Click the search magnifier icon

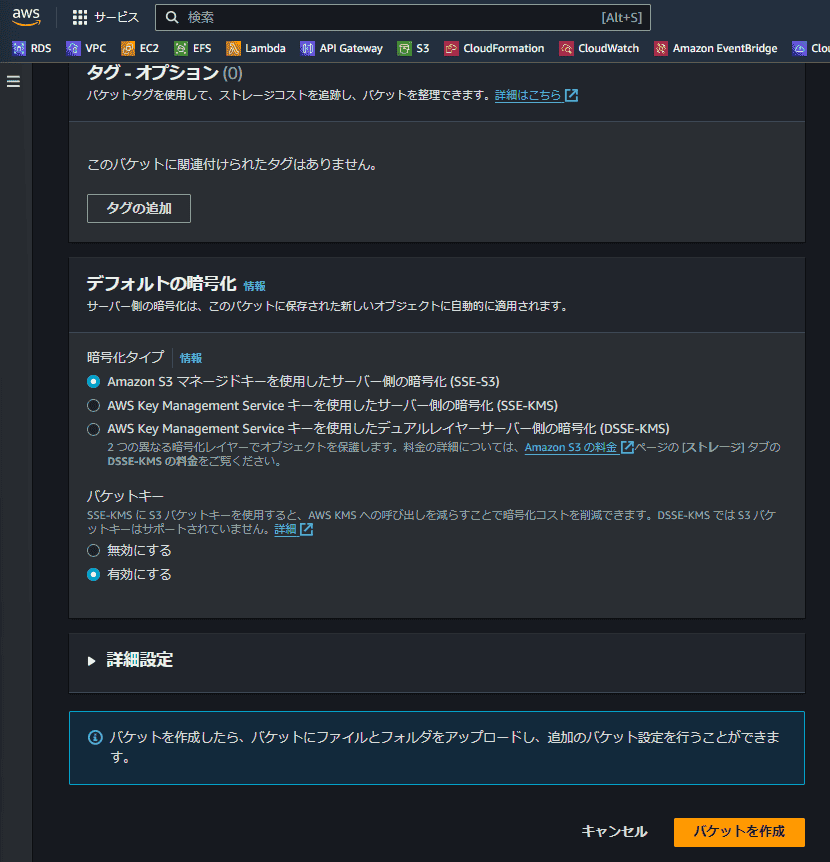(x=172, y=18)
